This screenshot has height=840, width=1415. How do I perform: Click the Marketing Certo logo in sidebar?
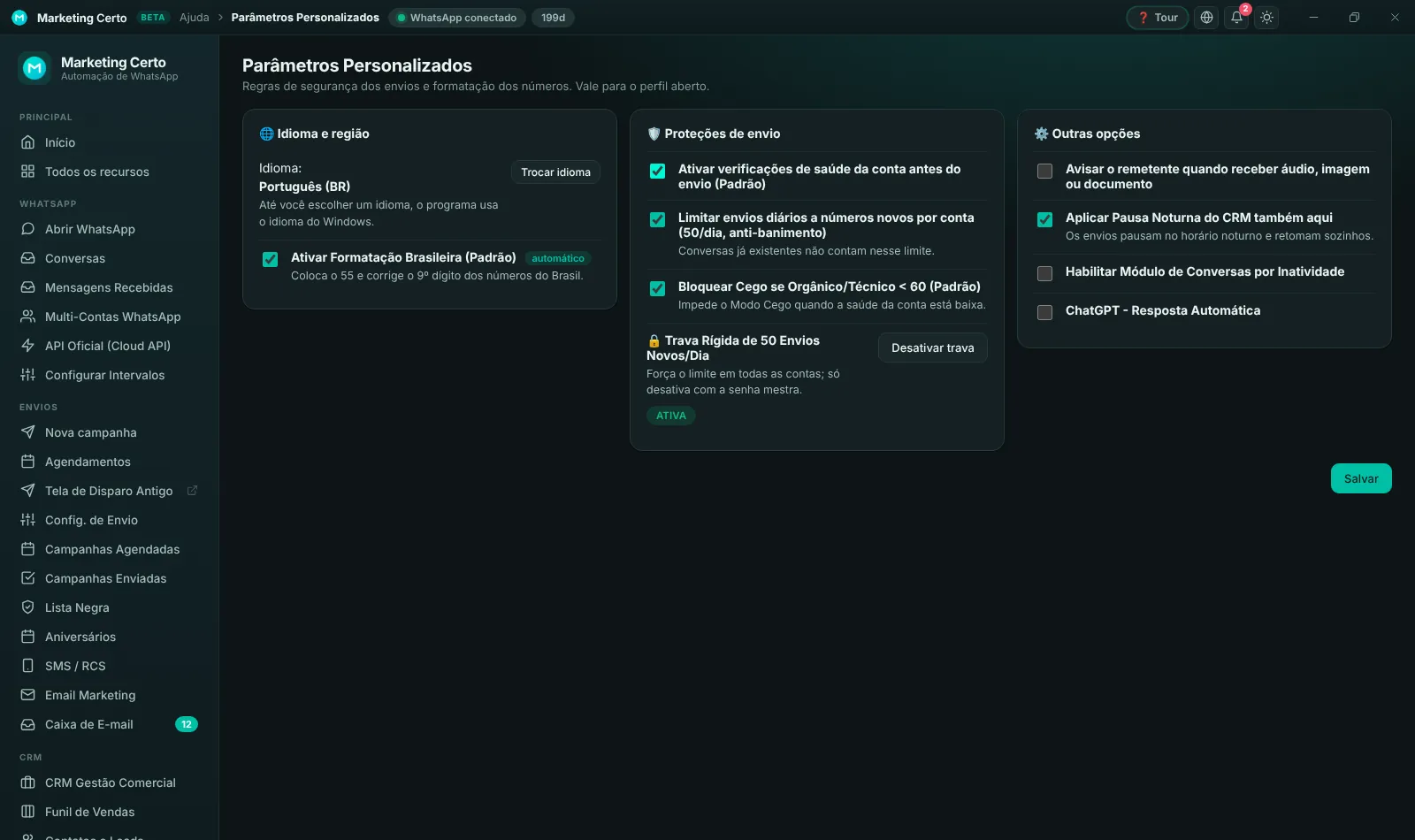point(34,68)
